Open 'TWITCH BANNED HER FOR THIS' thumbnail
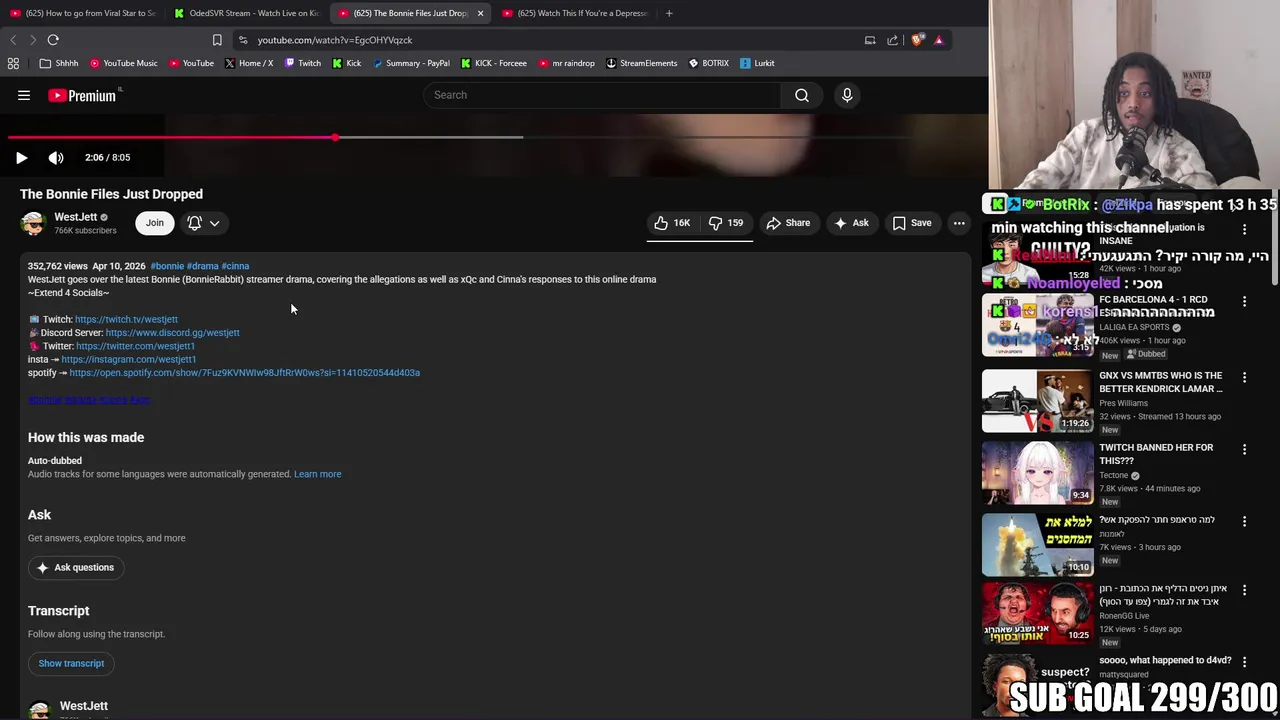 click(1037, 473)
